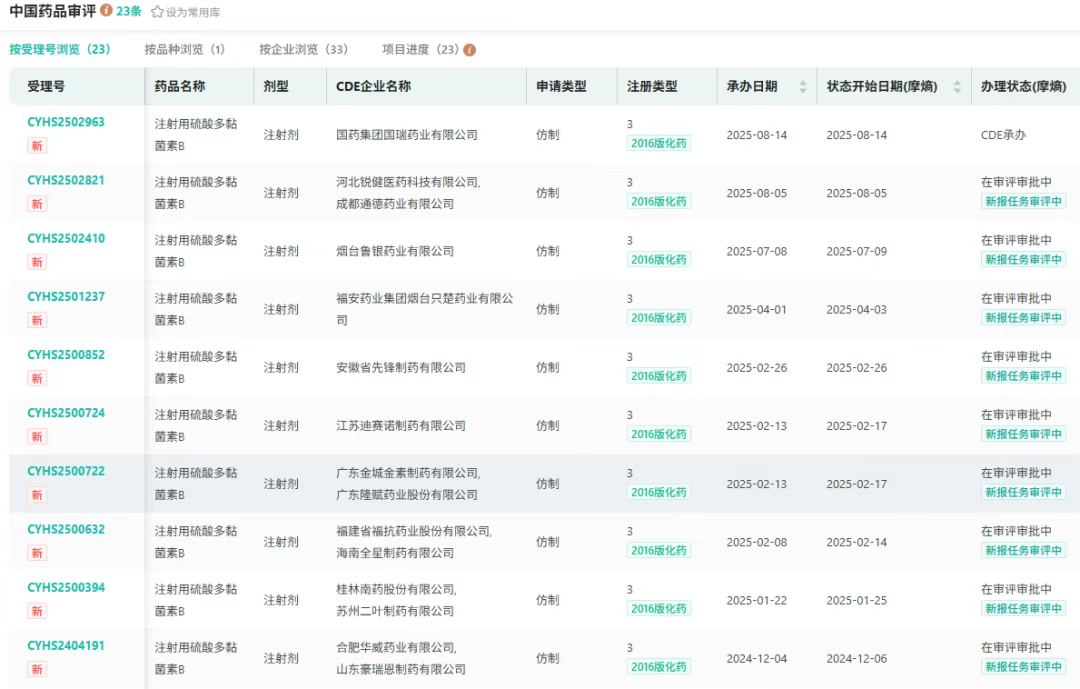This screenshot has width=1080, height=689.
Task: Click the 新 badge under CYHS2502963
Action: 37,146
